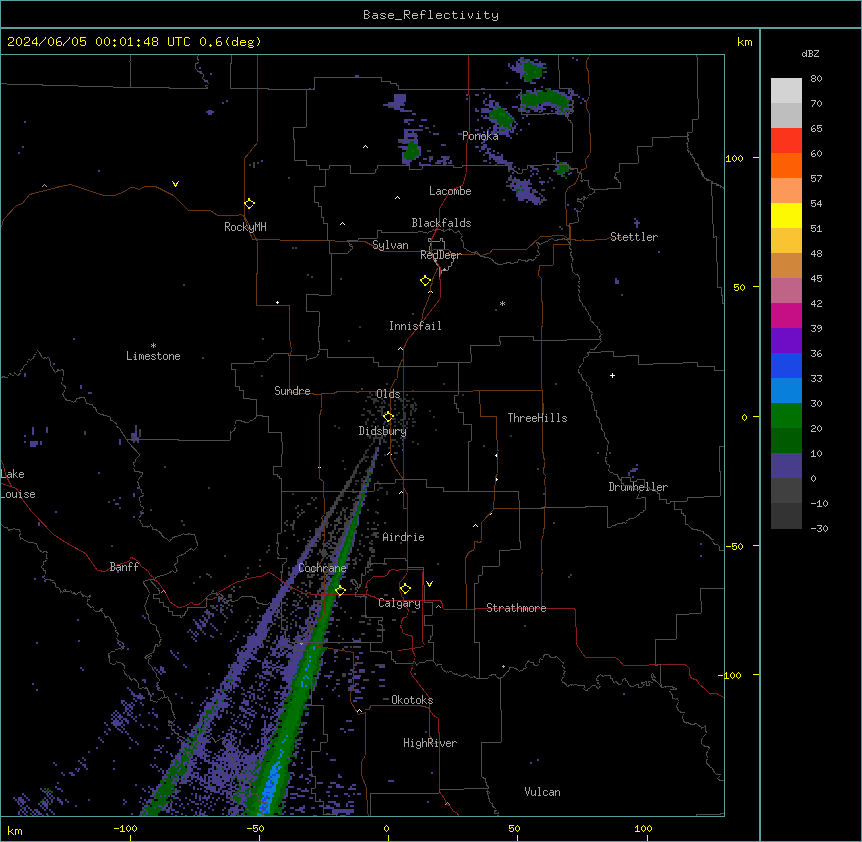Viewport: 862px width, 842px height.
Task: Click the Sundre town label
Action: point(292,391)
